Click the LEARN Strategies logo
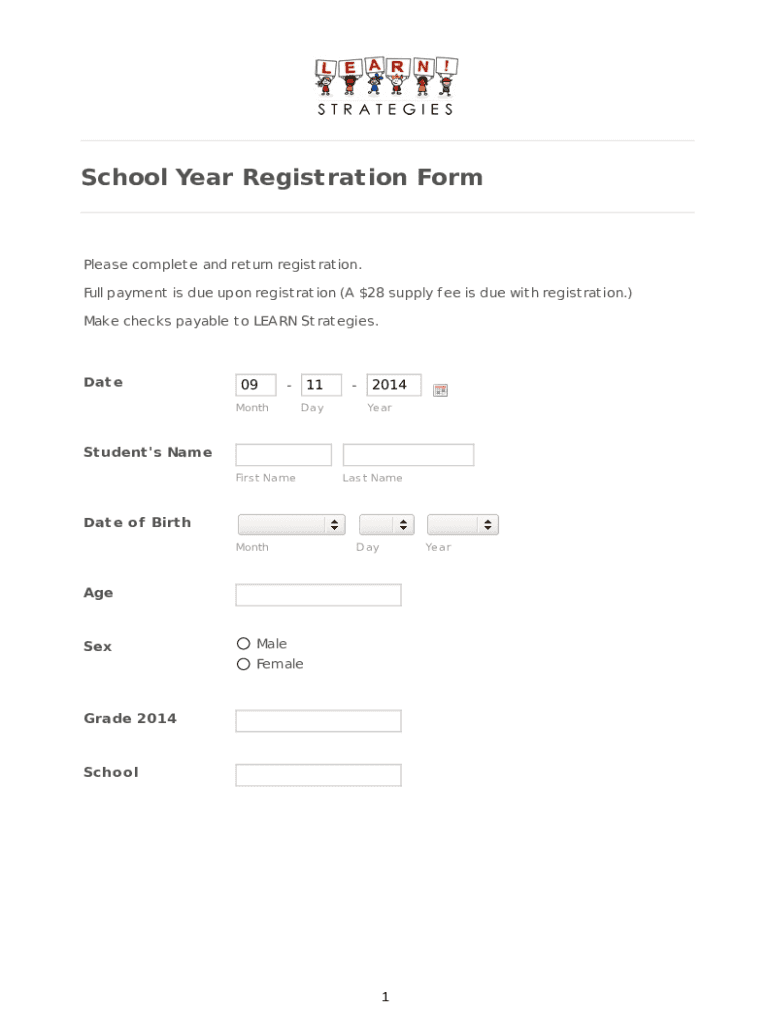This screenshot has height=1024, width=770. (x=386, y=86)
